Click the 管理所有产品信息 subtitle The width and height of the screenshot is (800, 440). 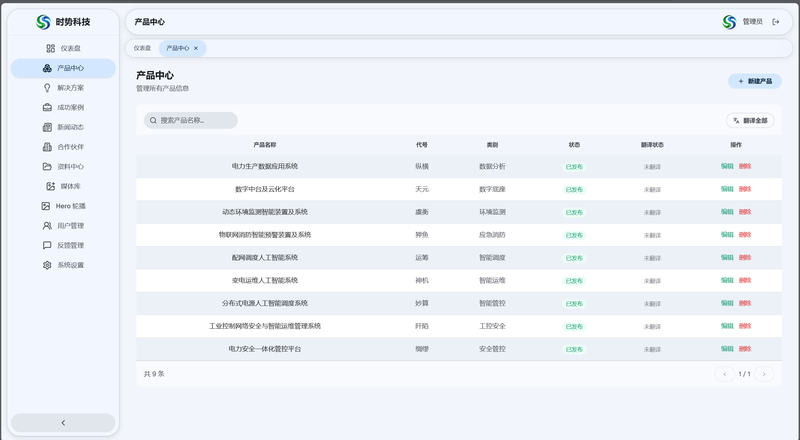click(x=162, y=88)
